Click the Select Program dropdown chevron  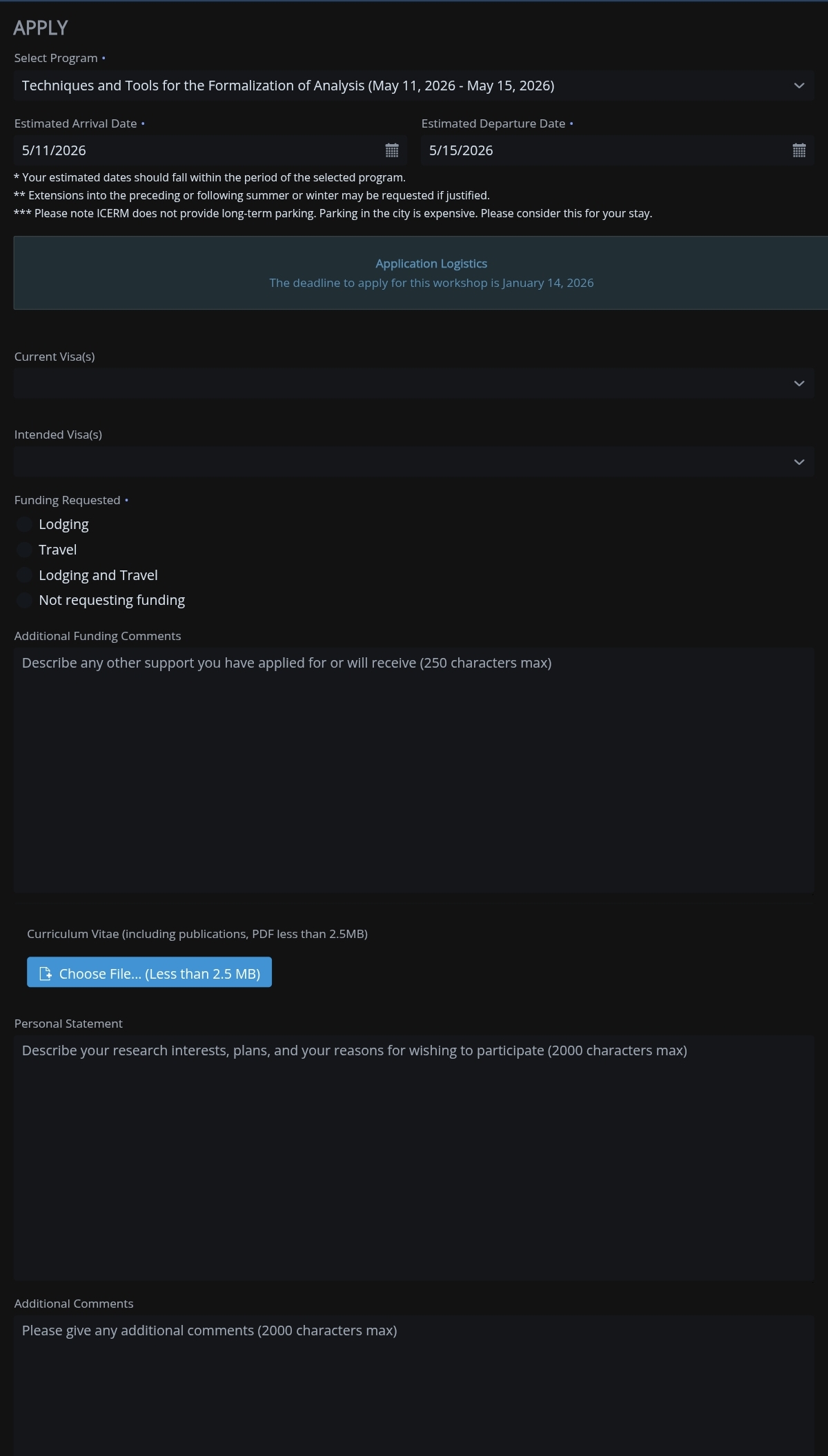(799, 86)
